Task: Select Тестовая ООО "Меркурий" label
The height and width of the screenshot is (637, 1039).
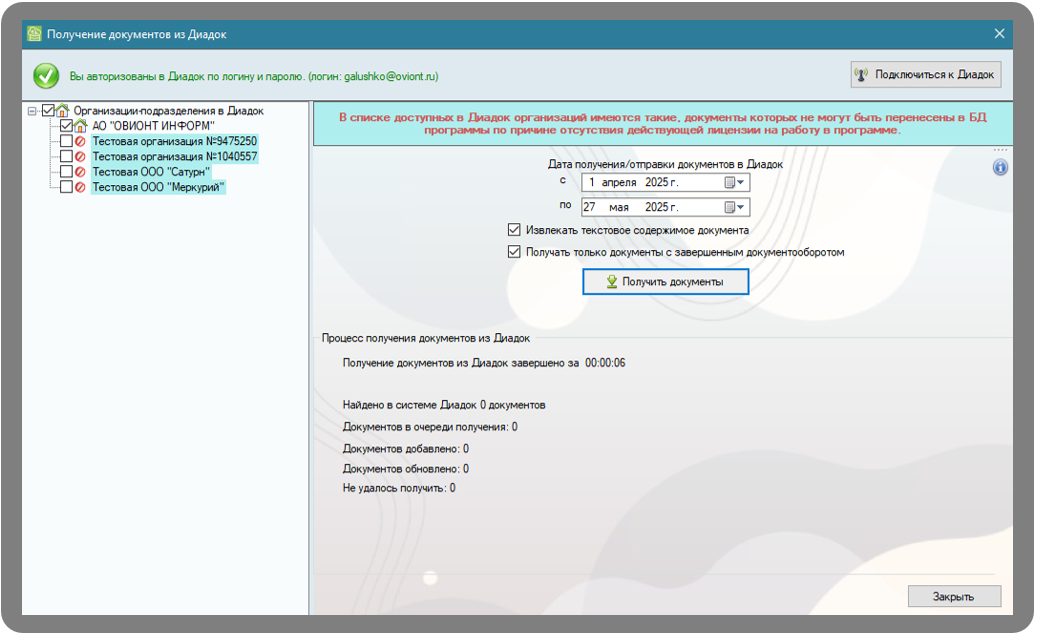Action: pos(158,188)
